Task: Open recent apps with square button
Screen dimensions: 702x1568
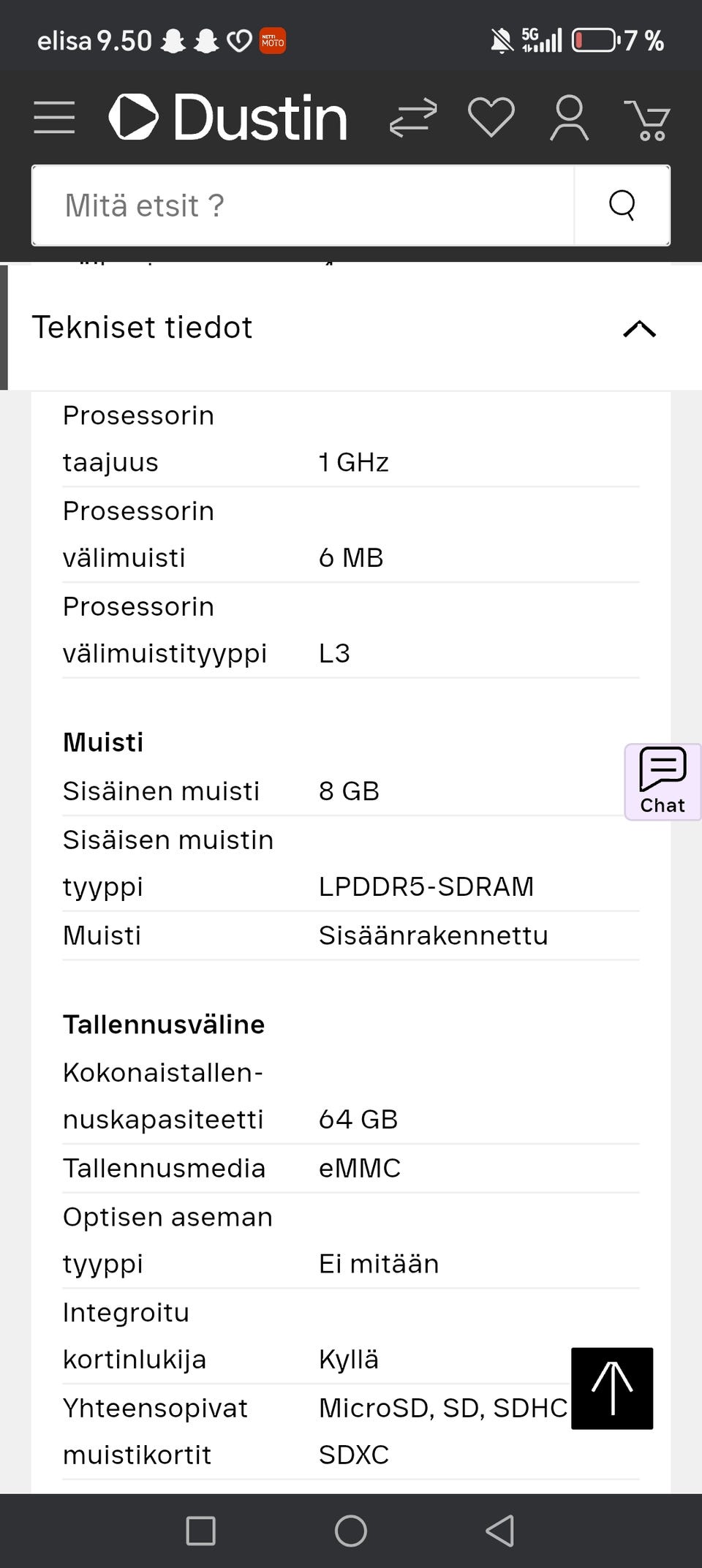Action: click(201, 1531)
